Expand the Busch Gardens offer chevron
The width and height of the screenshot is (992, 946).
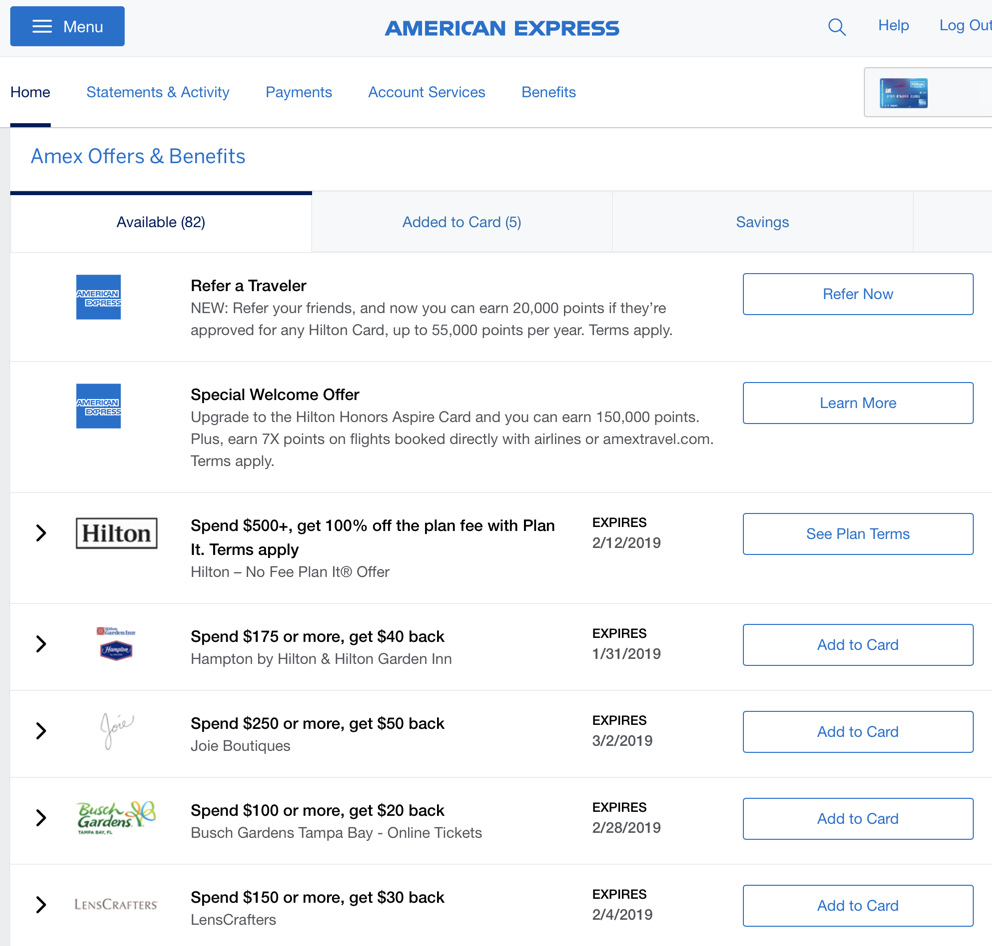41,818
